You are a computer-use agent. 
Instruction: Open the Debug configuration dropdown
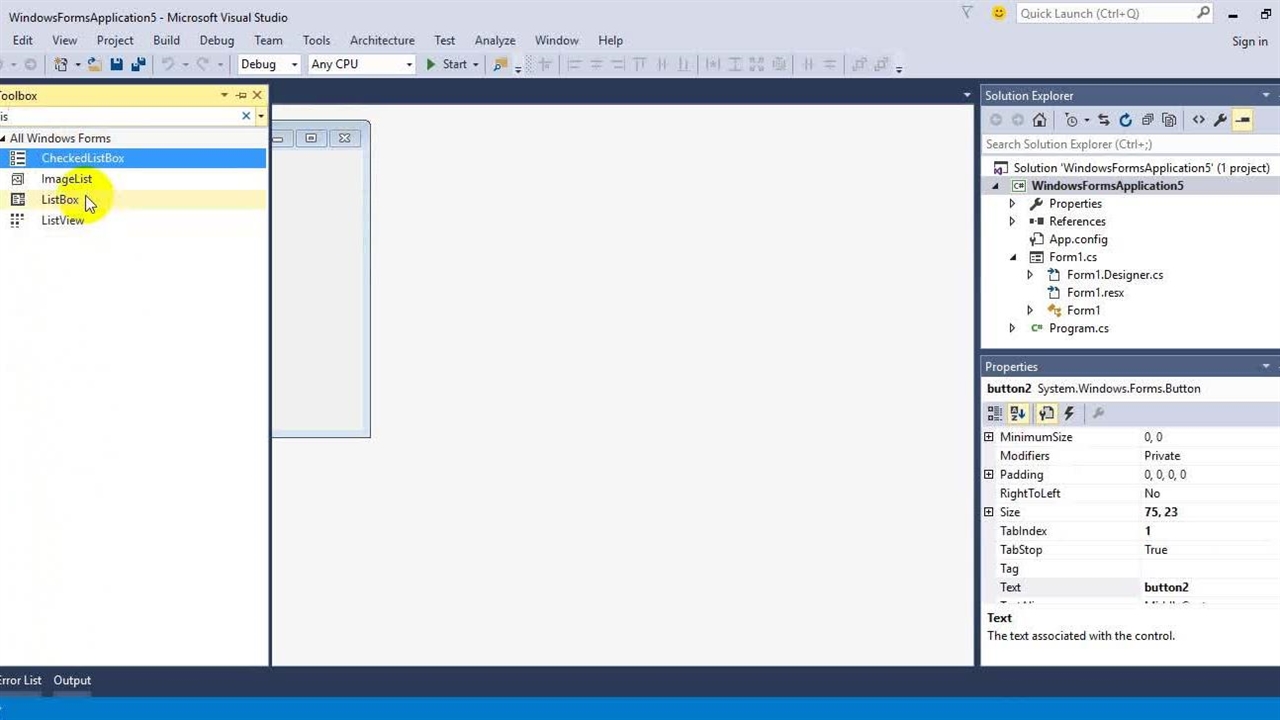pos(269,64)
